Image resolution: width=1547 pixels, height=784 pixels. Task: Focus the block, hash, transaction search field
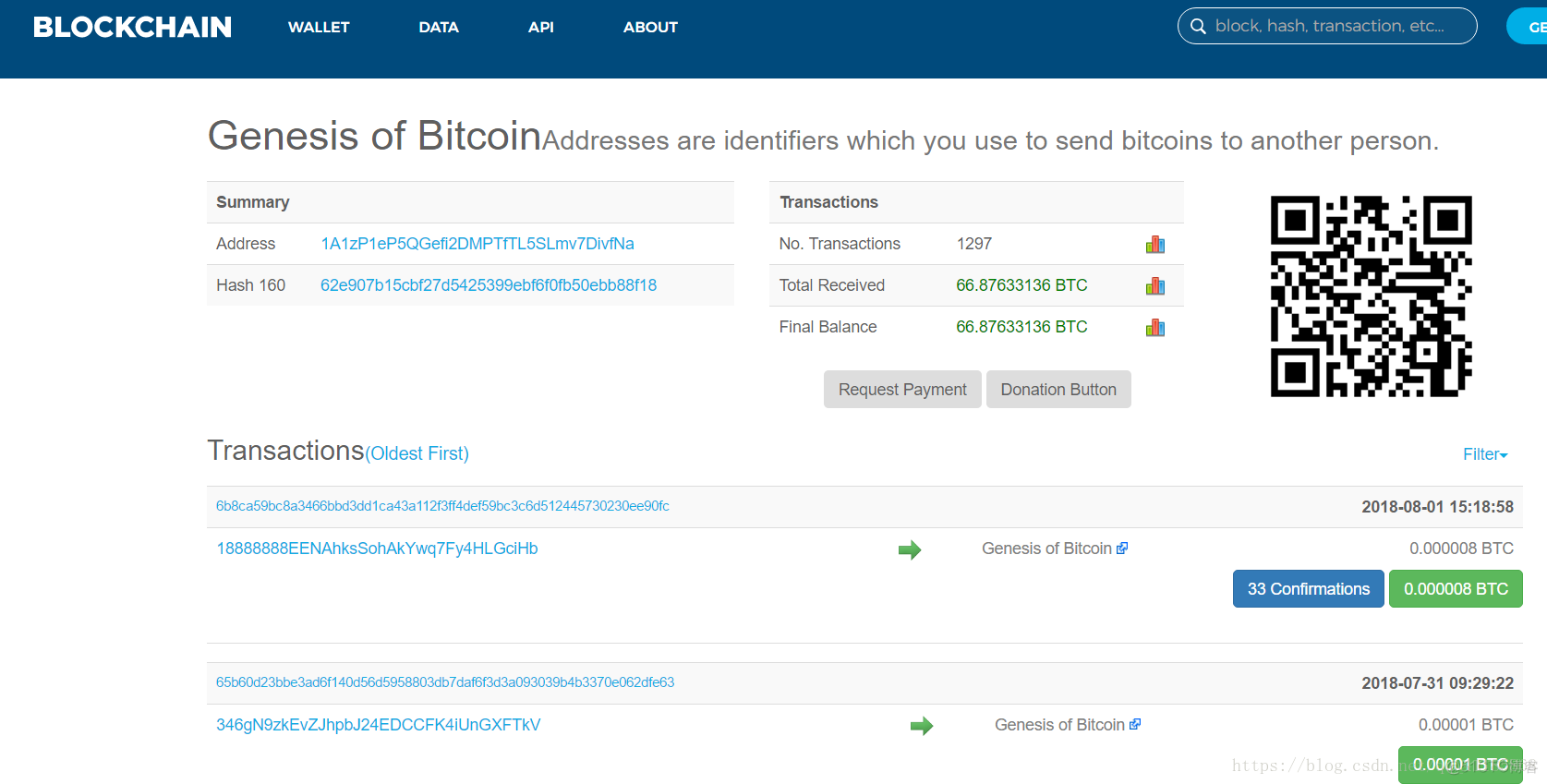click(1327, 26)
